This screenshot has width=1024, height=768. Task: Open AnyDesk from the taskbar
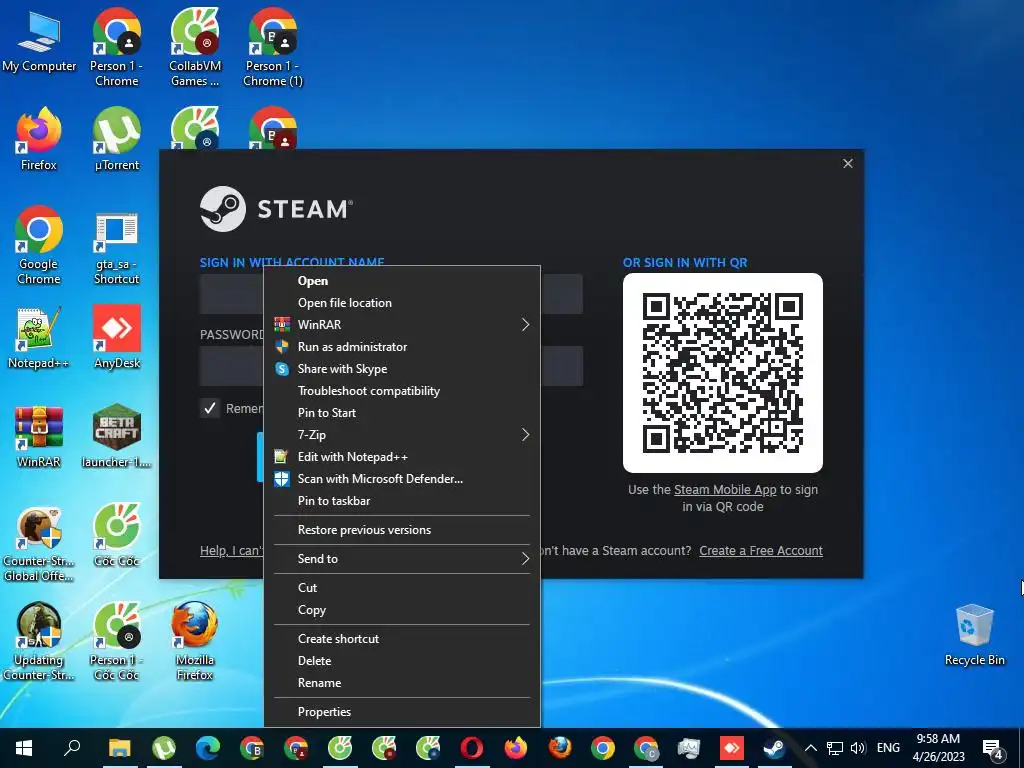[731, 748]
